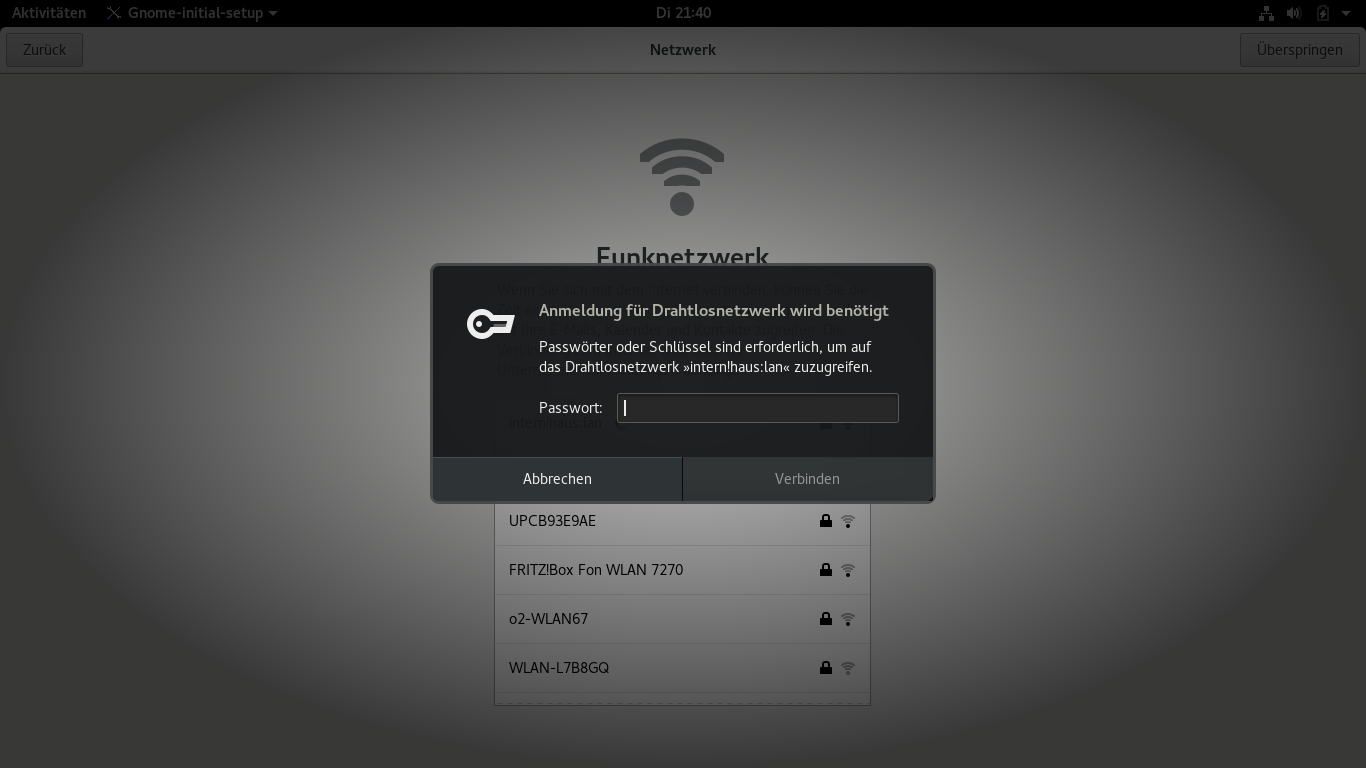Screen dimensions: 1366x768
Task: Click the key icon in password dialog
Action: (490, 324)
